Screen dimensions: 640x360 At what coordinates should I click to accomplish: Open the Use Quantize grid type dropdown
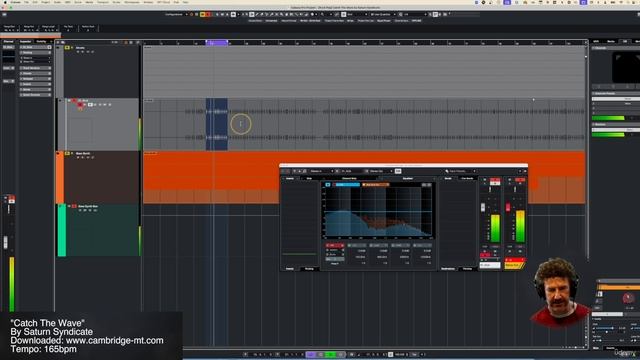point(382,14)
